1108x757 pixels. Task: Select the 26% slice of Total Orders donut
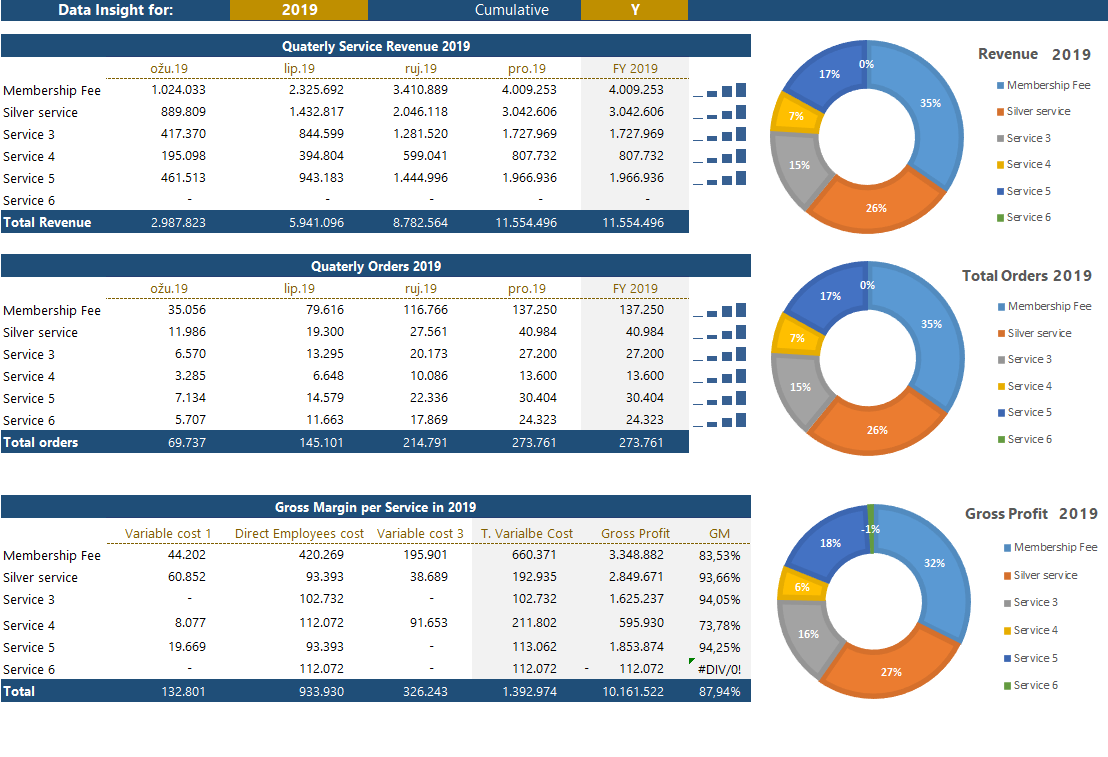[x=876, y=428]
